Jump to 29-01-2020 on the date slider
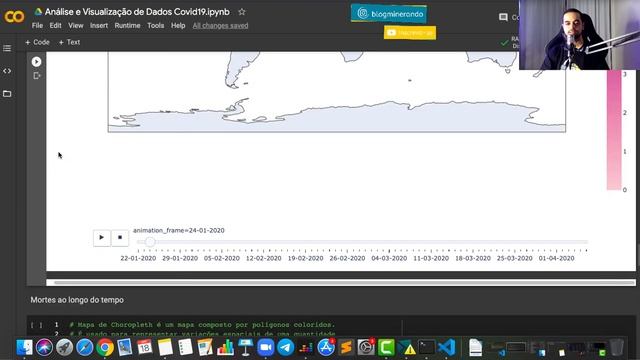Viewport: 640px width, 360px height. (180, 258)
